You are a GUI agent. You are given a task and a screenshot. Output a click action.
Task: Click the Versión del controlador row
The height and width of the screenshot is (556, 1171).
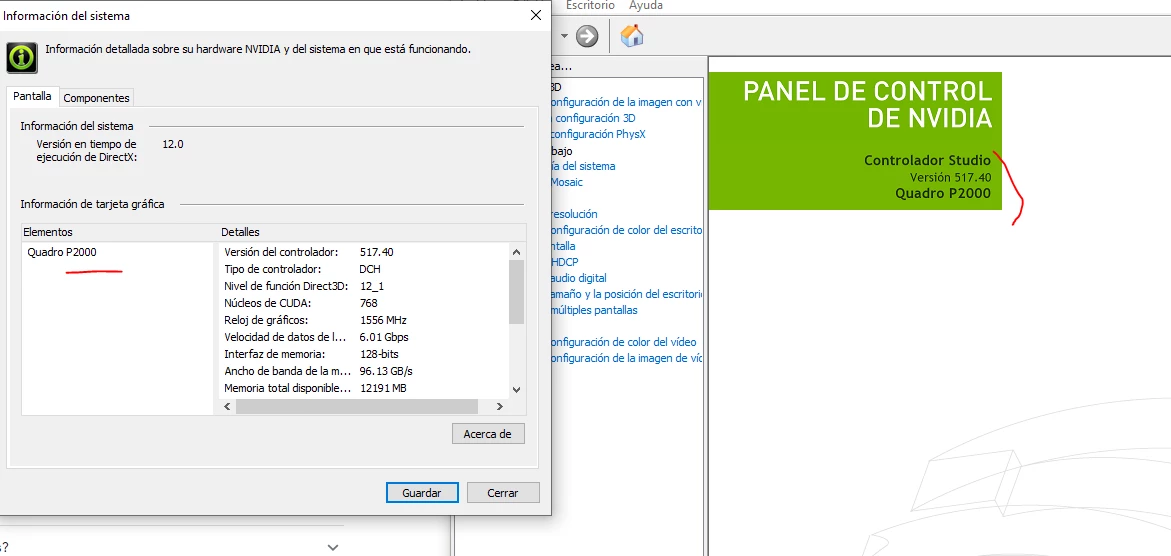pos(366,253)
